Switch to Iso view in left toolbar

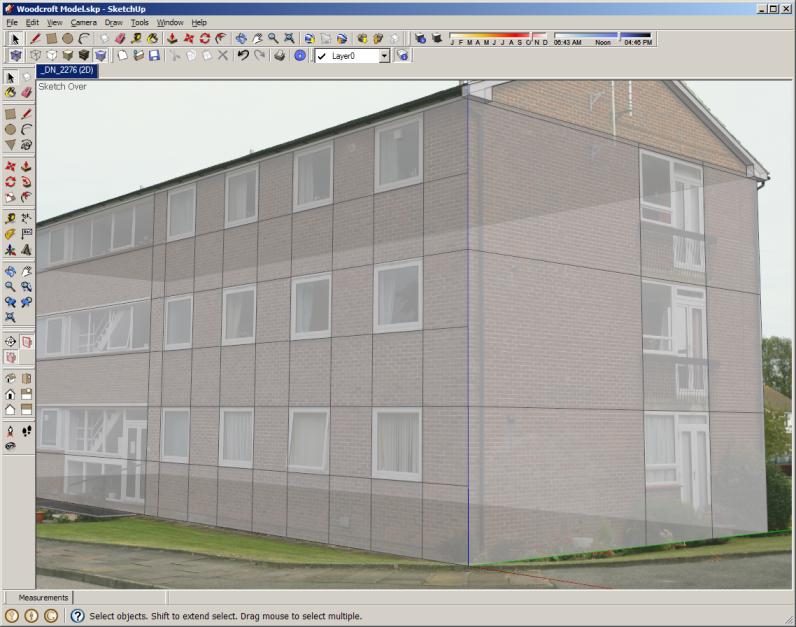(10, 378)
